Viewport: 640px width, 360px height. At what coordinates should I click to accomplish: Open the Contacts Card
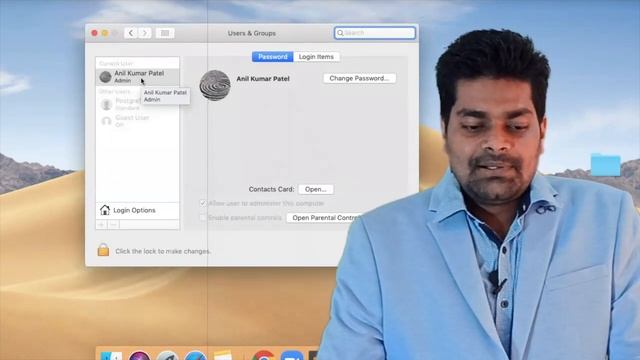(316, 189)
